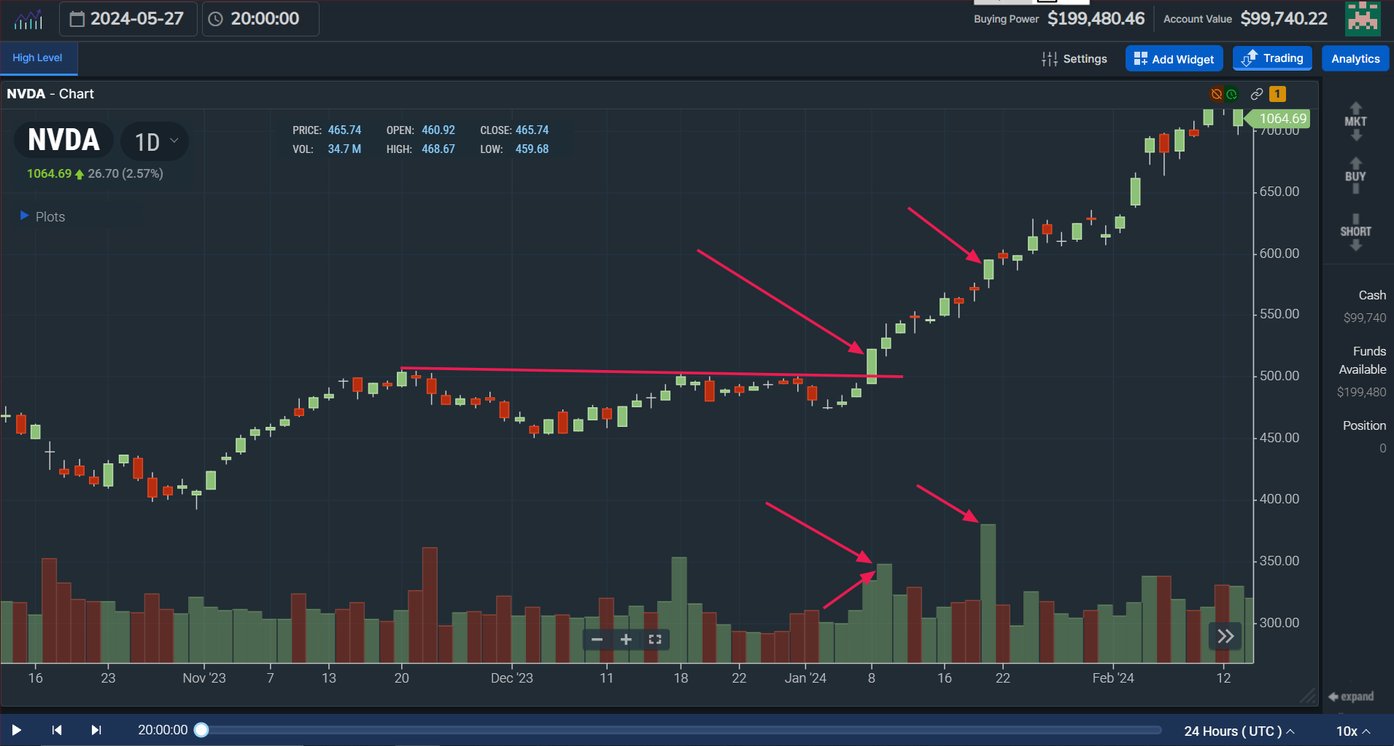Switch to the Analytics view
The image size is (1394, 746).
point(1355,58)
